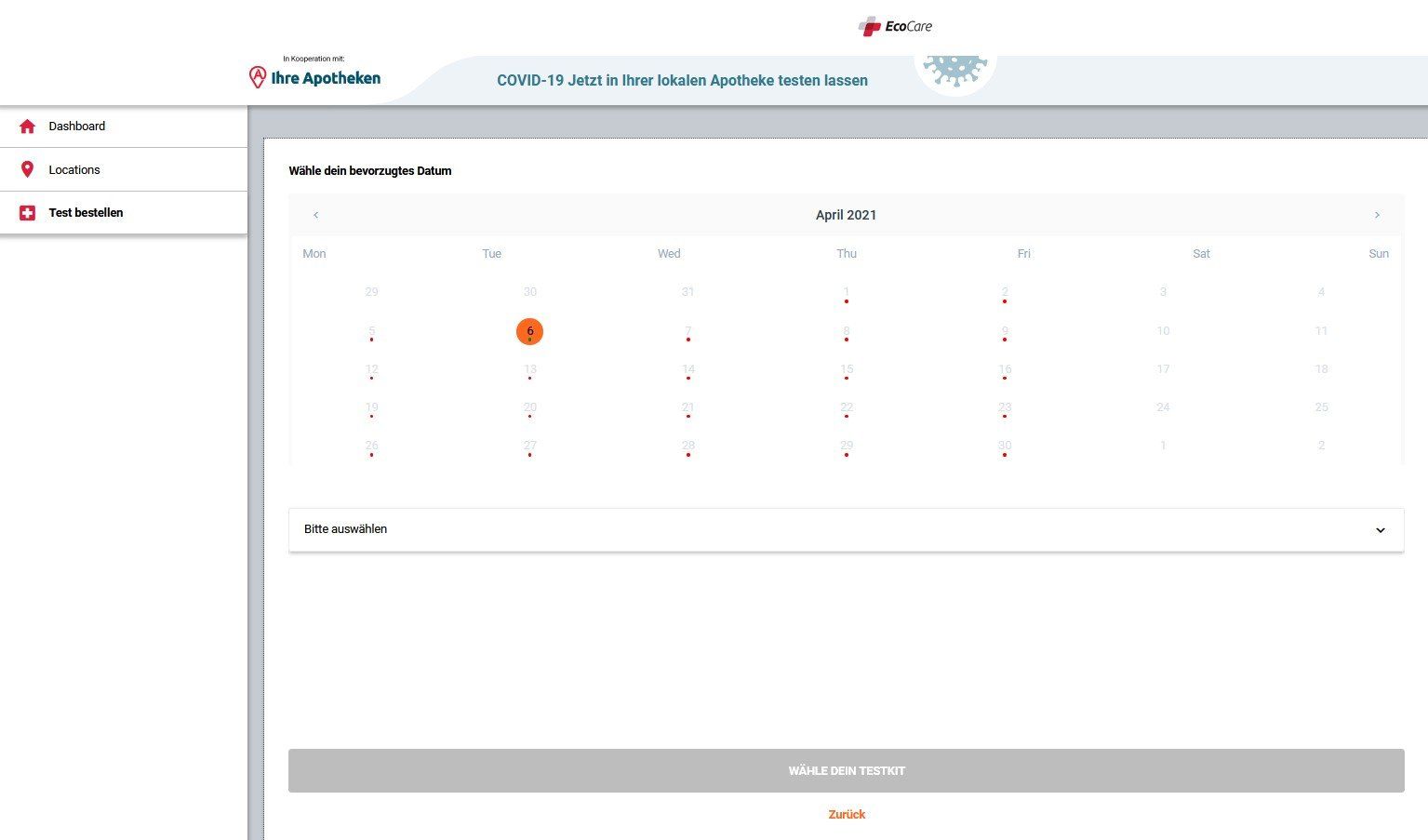Pick April 5 in the calendar

tap(372, 331)
